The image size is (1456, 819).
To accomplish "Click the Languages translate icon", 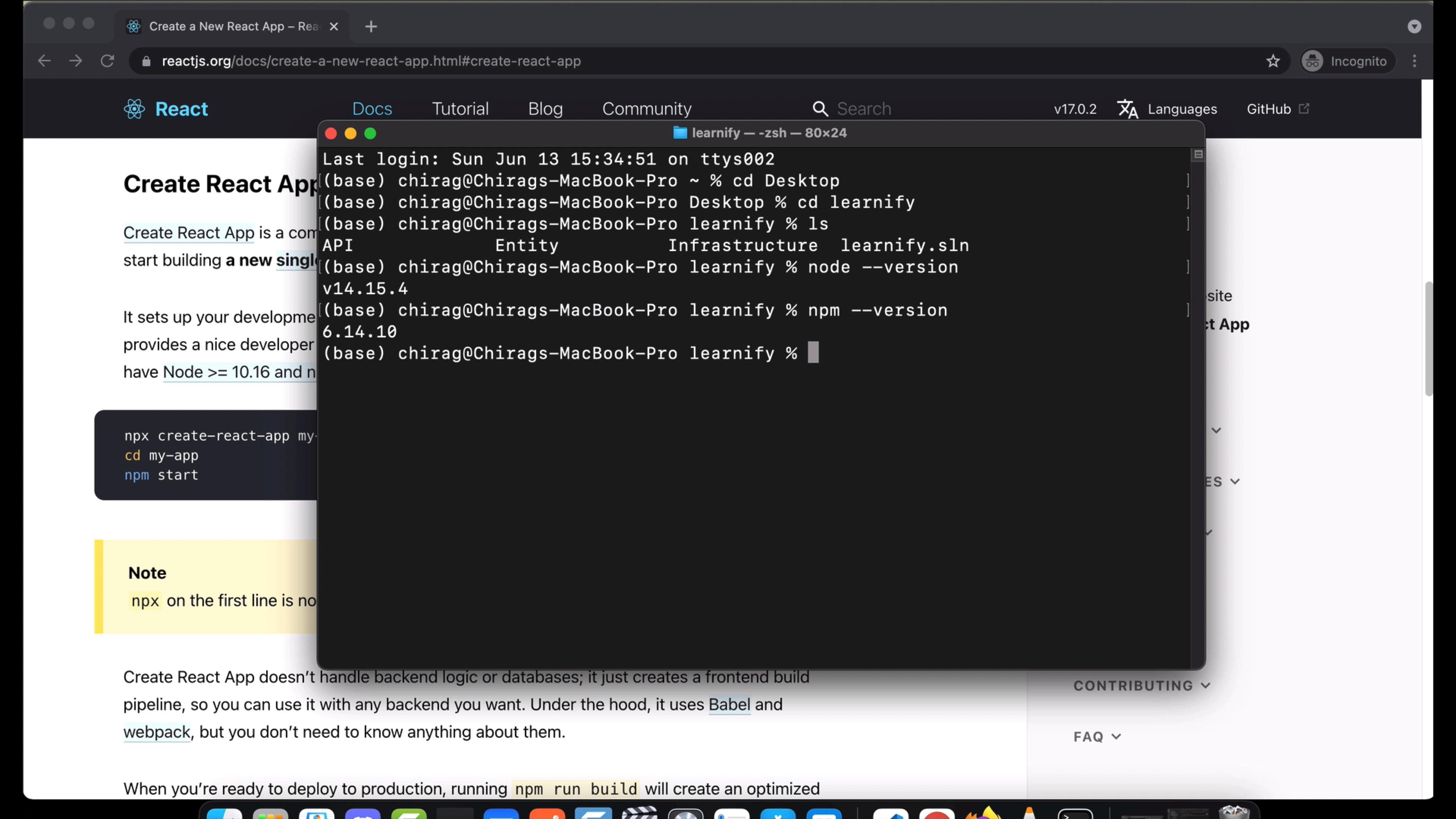I will tap(1128, 108).
